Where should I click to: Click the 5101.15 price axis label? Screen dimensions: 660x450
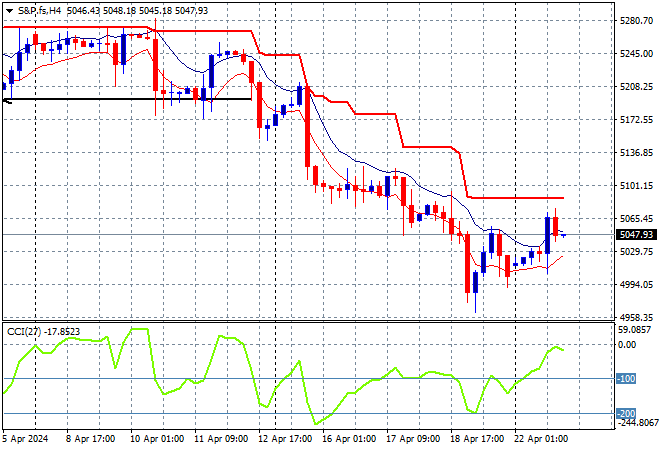coord(636,186)
